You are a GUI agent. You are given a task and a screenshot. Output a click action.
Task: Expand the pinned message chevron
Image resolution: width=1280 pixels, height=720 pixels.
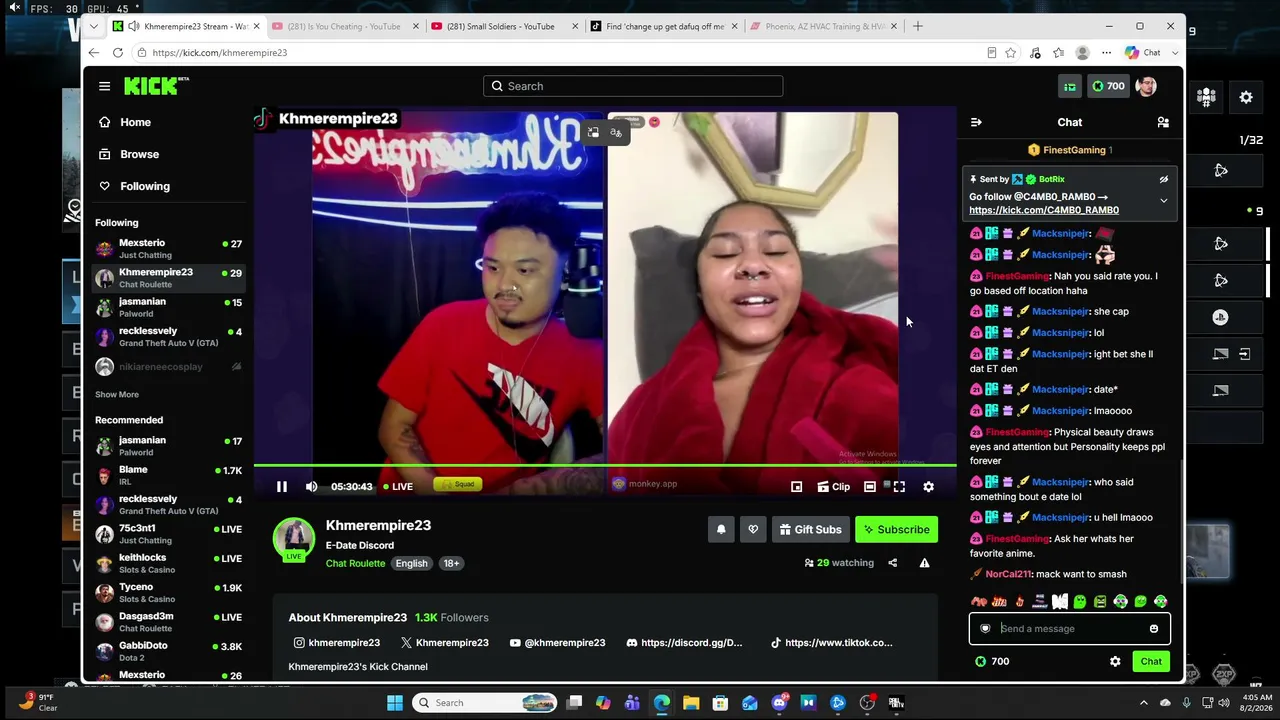1163,201
